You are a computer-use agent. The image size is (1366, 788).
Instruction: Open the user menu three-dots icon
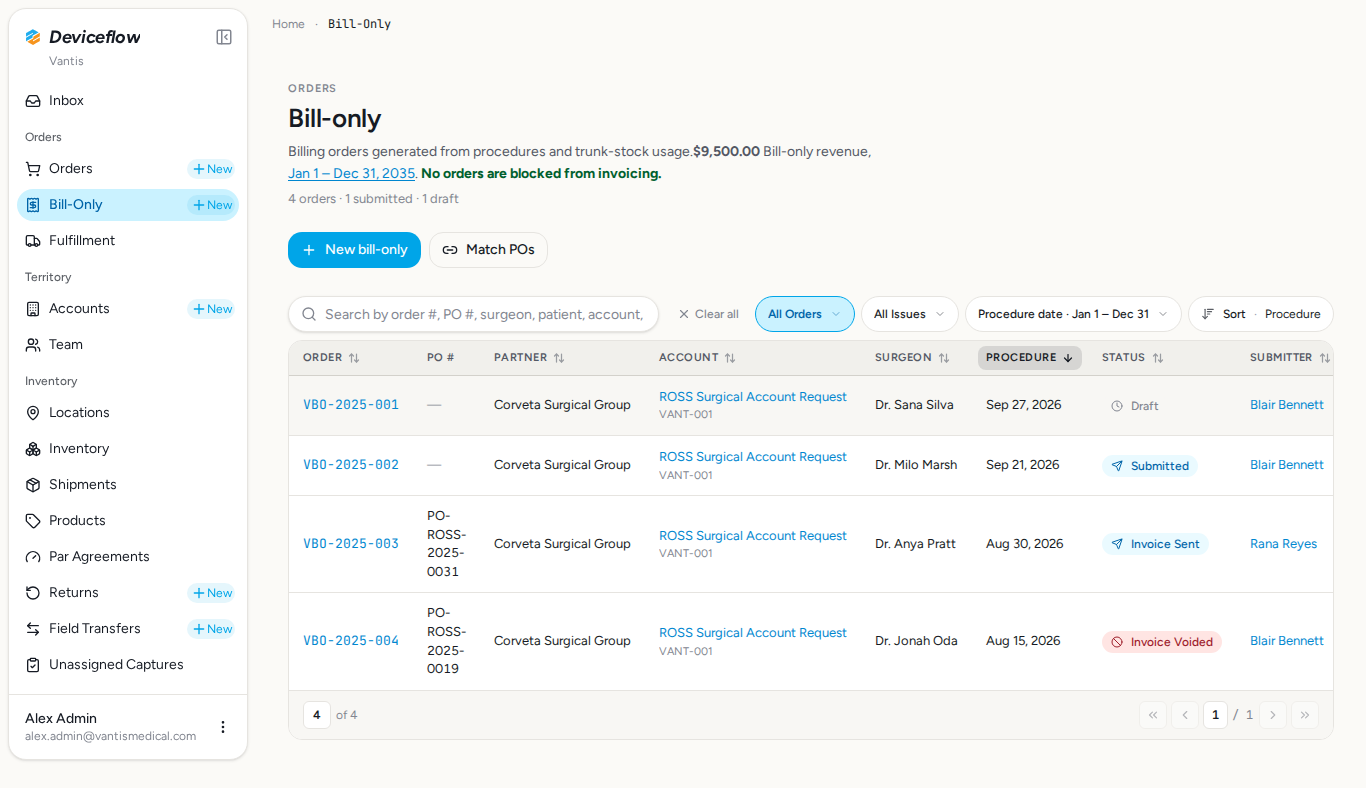pyautogui.click(x=223, y=727)
